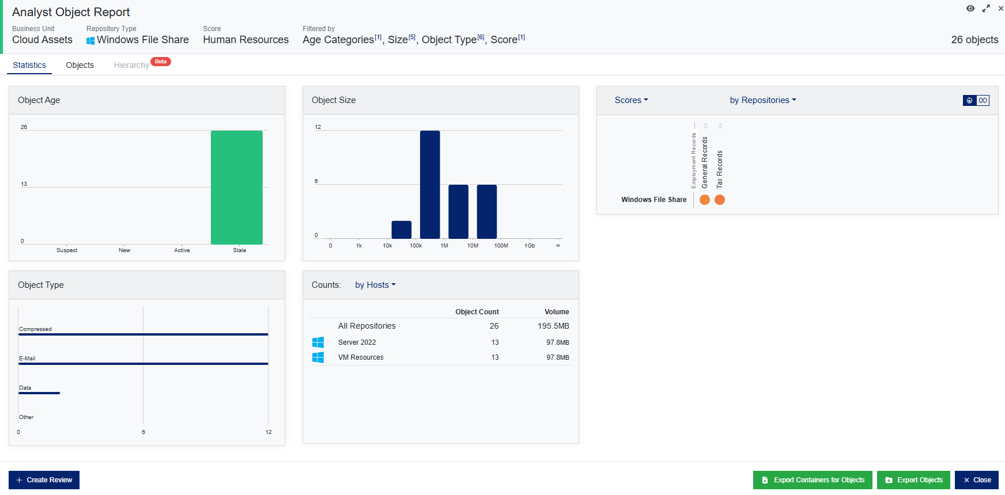Click the Object Type filter link
1005x495 pixels.
(x=453, y=40)
